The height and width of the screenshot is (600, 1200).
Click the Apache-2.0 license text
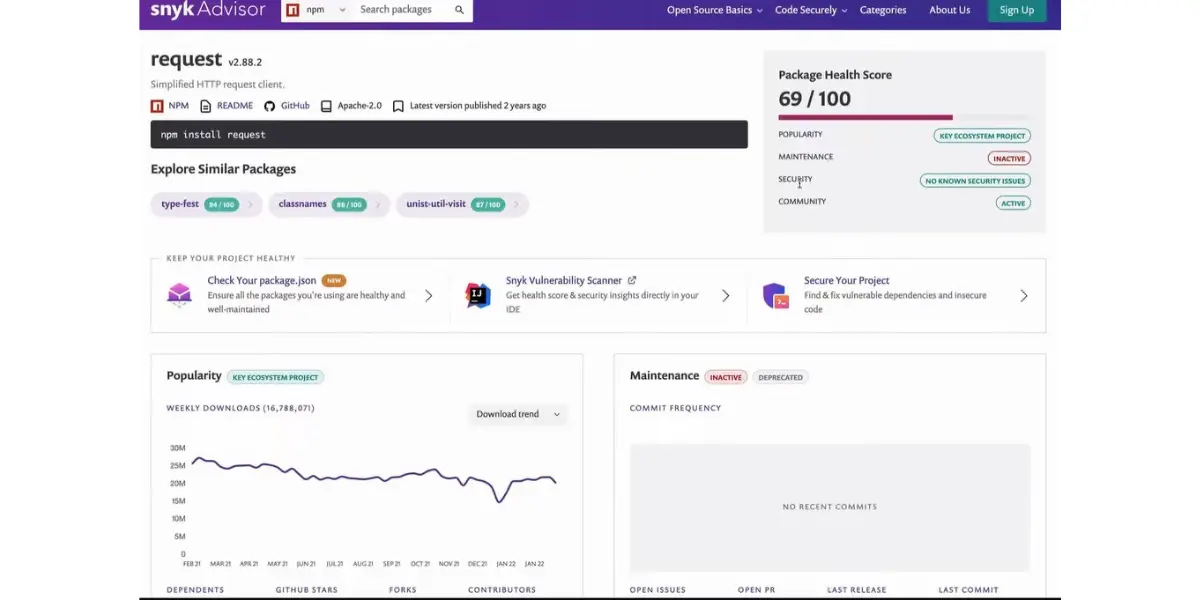pos(359,106)
